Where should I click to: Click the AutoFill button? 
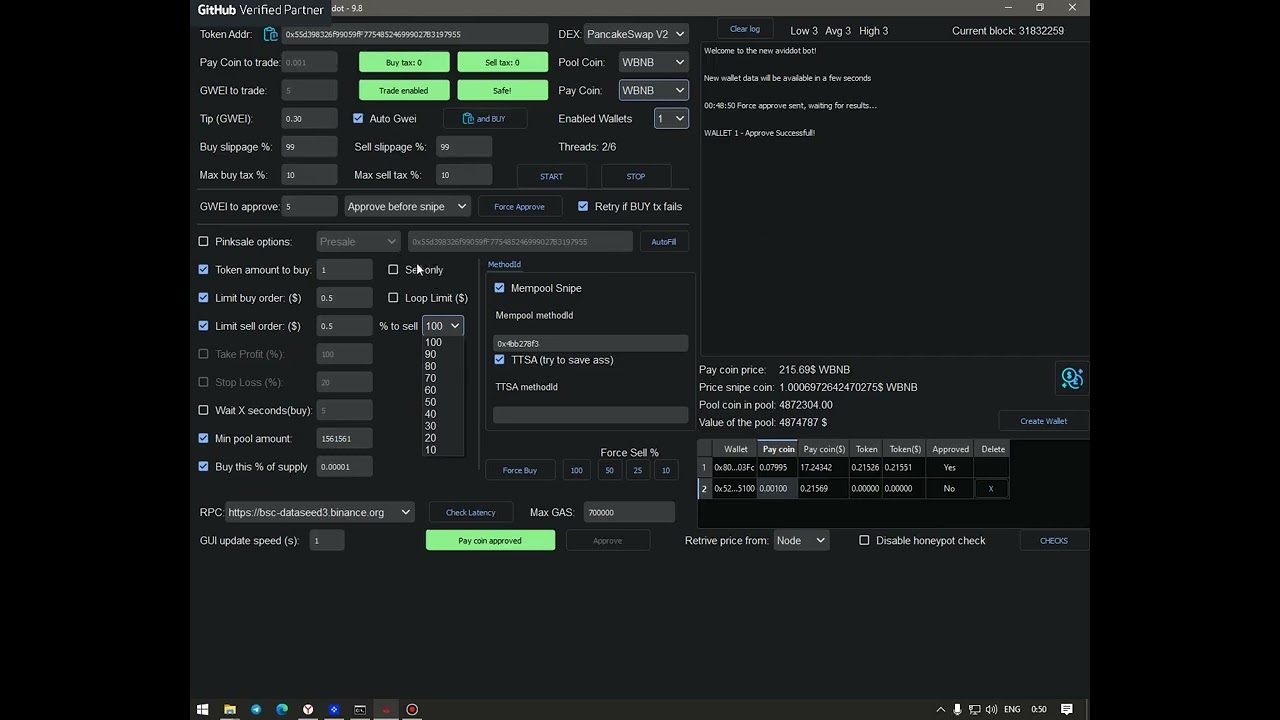coord(664,241)
